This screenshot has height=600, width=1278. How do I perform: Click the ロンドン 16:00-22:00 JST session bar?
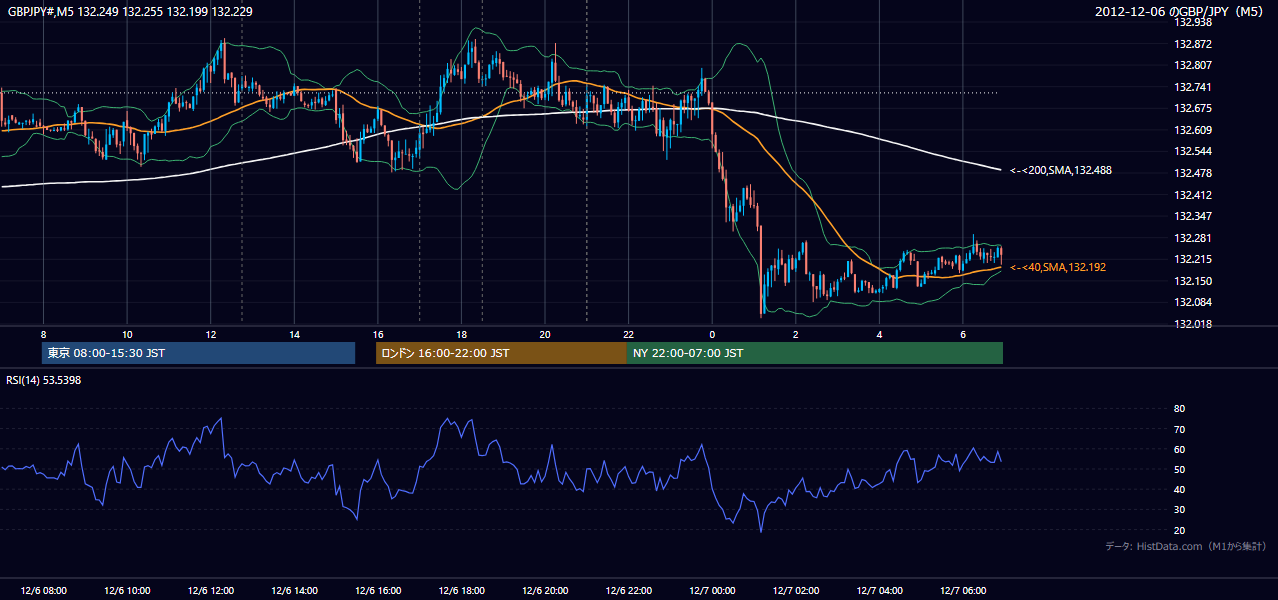pos(501,353)
